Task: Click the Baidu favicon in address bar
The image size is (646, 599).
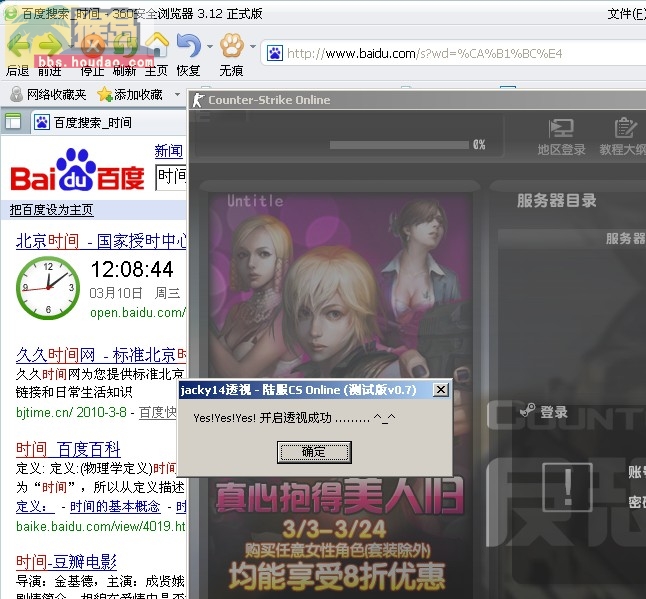Action: tap(275, 53)
